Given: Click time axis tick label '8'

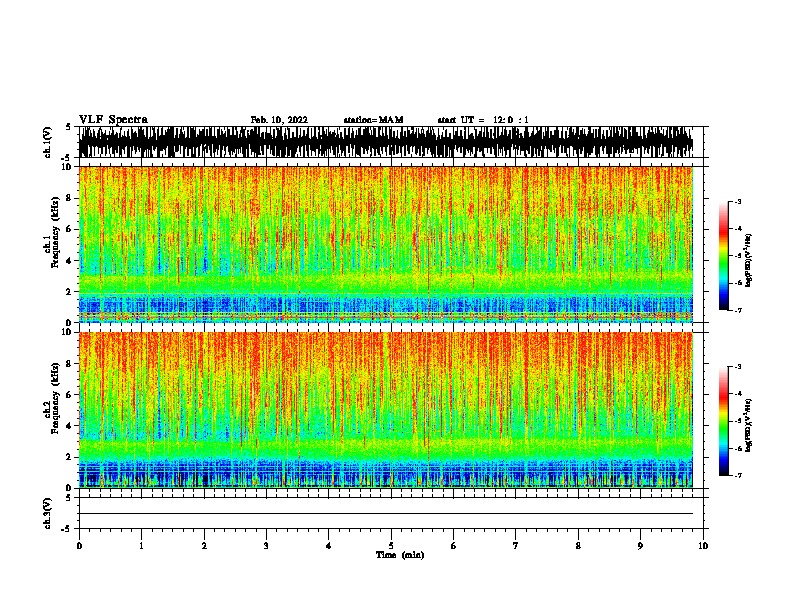Looking at the screenshot, I should [578, 546].
